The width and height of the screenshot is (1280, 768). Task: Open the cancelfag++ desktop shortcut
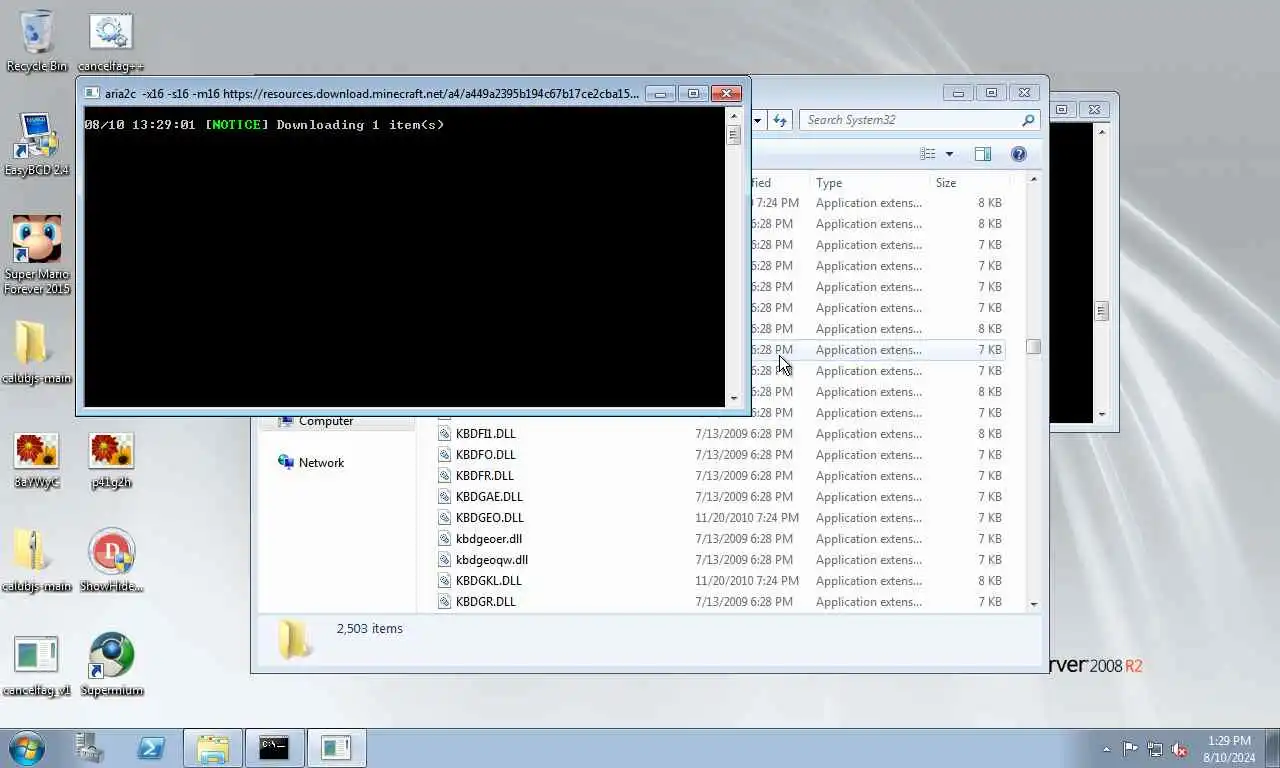tap(110, 40)
